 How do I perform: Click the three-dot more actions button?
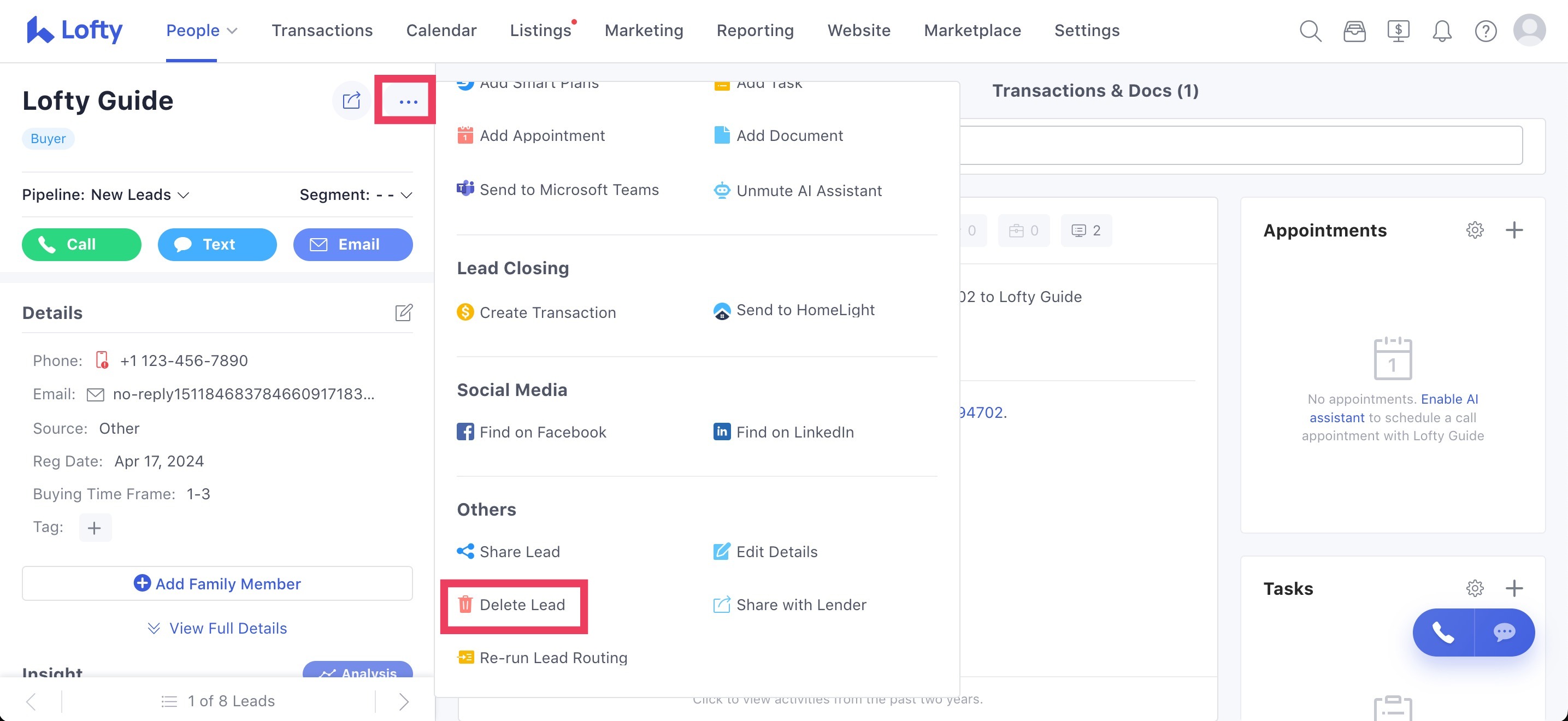click(408, 102)
